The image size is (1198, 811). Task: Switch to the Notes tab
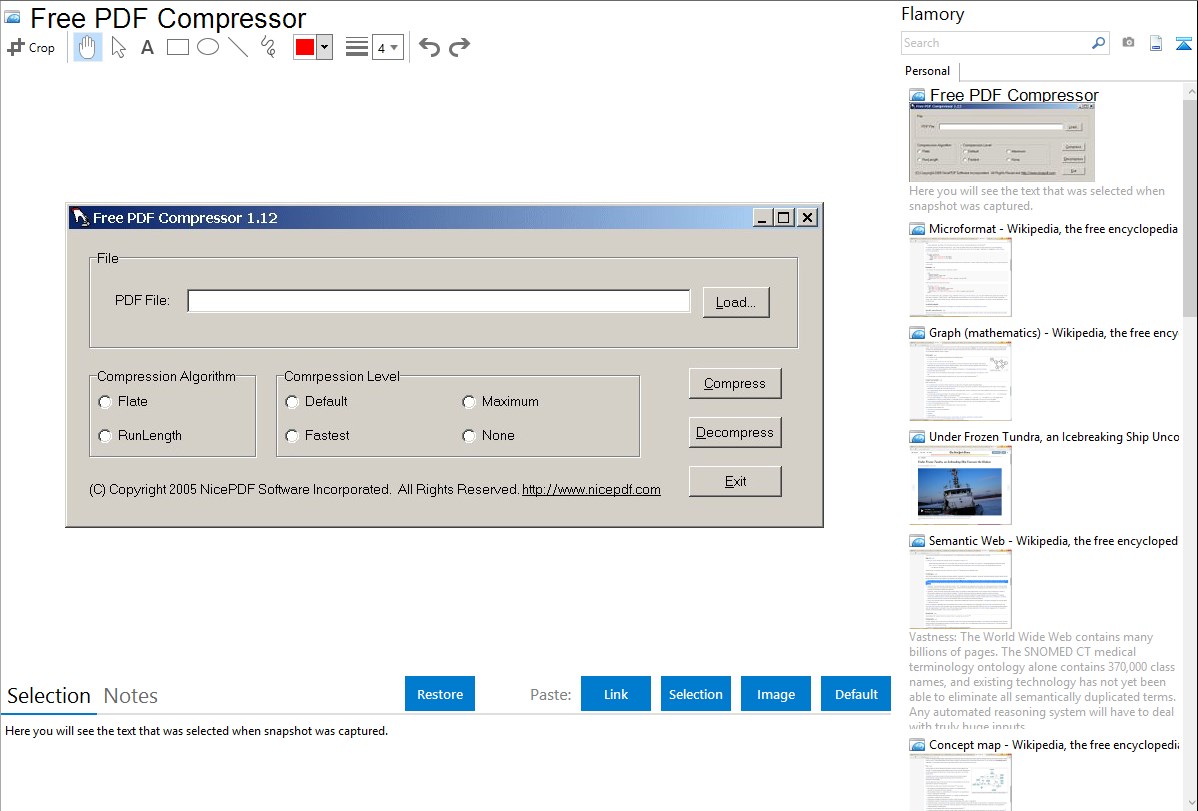coord(131,696)
